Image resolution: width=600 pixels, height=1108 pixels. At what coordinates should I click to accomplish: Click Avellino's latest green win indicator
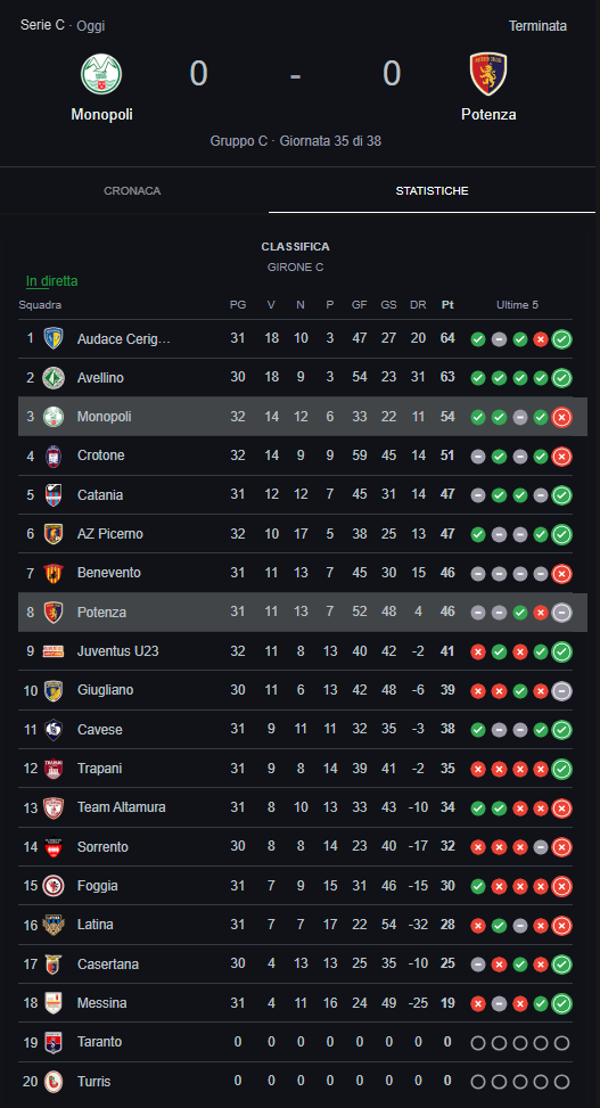[562, 378]
